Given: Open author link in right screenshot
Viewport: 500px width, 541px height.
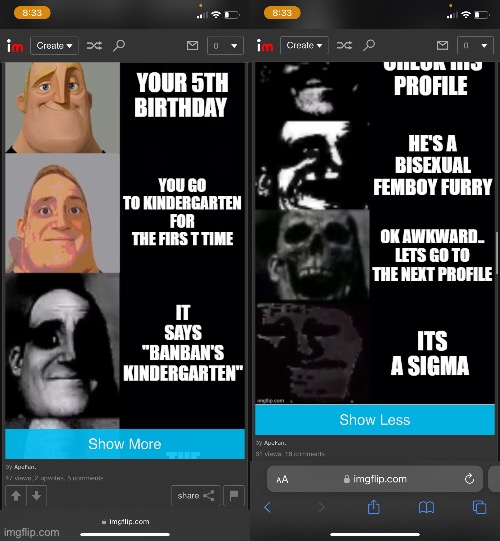Looking at the screenshot, I should (x=274, y=443).
